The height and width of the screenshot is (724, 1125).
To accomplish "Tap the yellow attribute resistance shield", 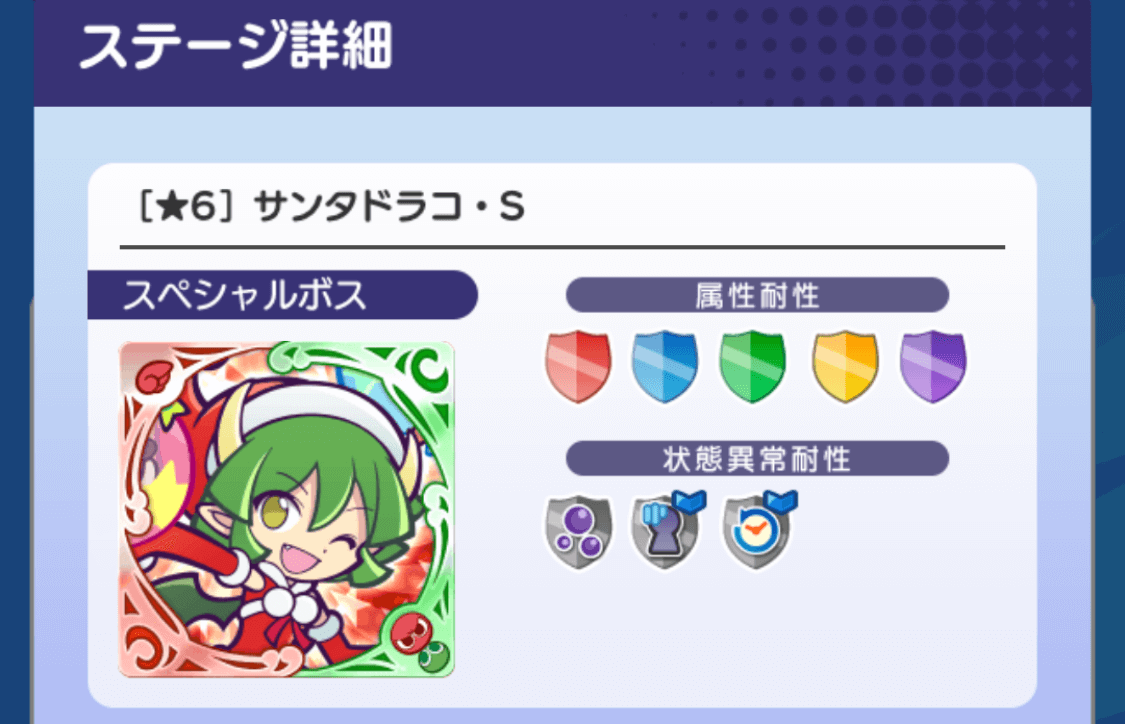I will pos(845,367).
